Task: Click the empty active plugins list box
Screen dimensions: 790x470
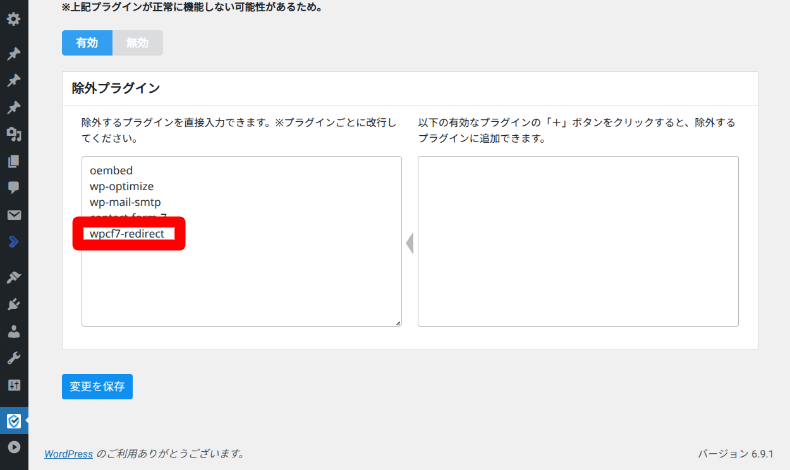Action: coord(578,241)
